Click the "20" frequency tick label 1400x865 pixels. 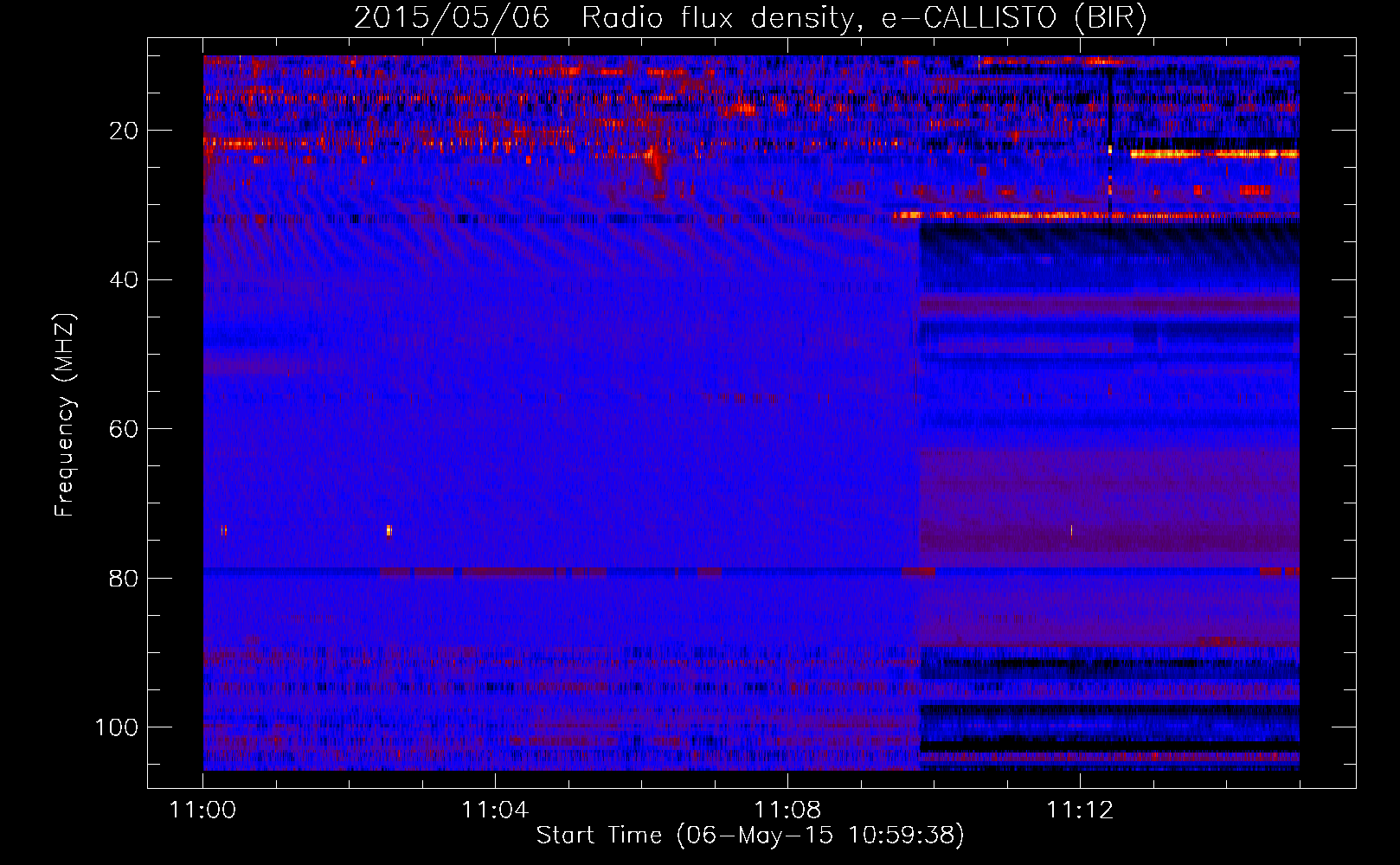click(x=124, y=131)
